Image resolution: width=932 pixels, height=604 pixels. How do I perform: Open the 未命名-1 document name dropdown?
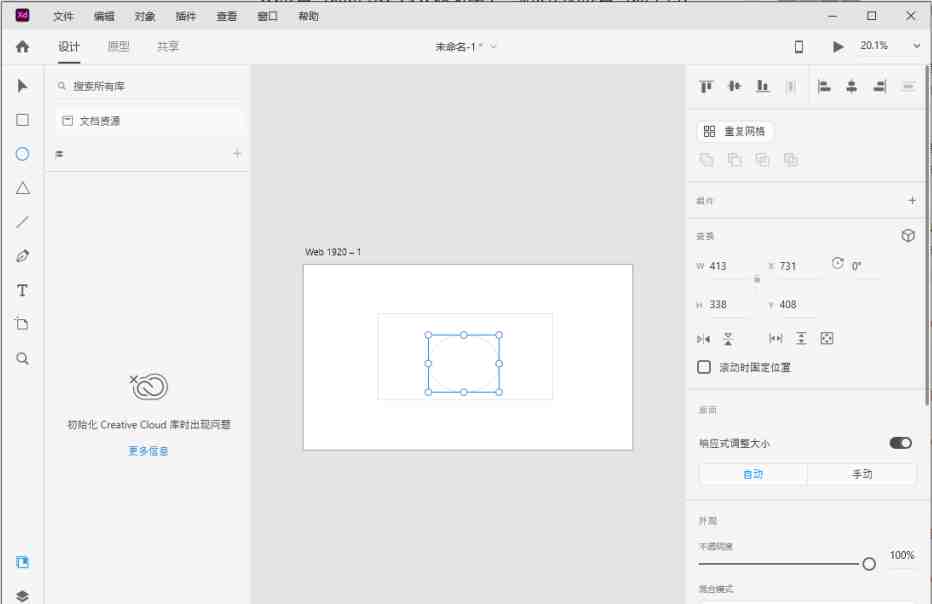tap(492, 46)
